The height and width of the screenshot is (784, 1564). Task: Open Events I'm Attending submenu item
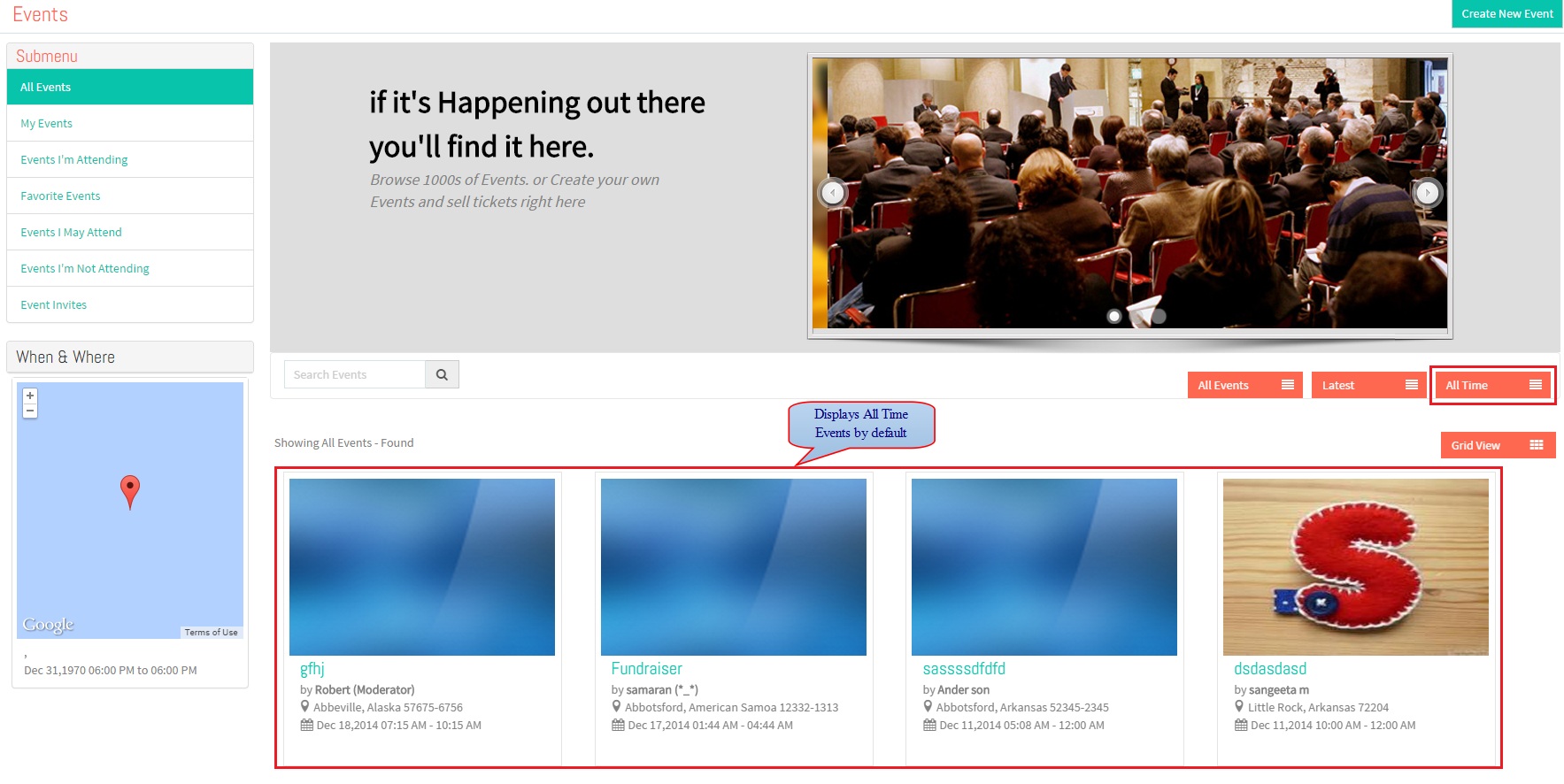(130, 159)
